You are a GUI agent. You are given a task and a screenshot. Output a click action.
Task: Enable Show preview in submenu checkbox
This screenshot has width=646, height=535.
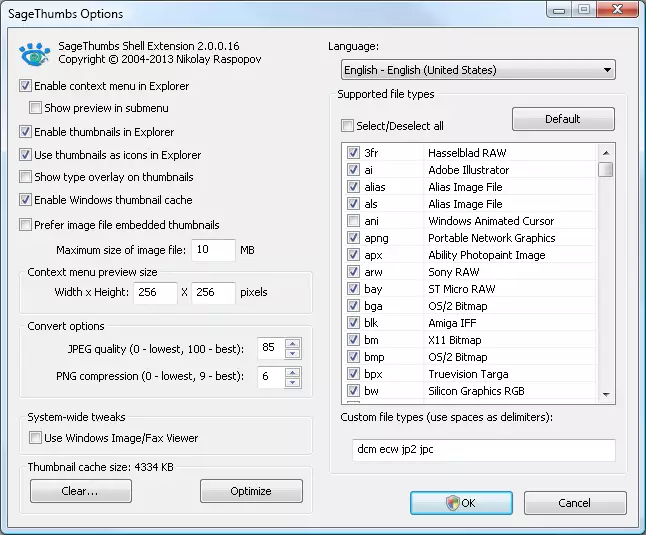pyautogui.click(x=35, y=108)
